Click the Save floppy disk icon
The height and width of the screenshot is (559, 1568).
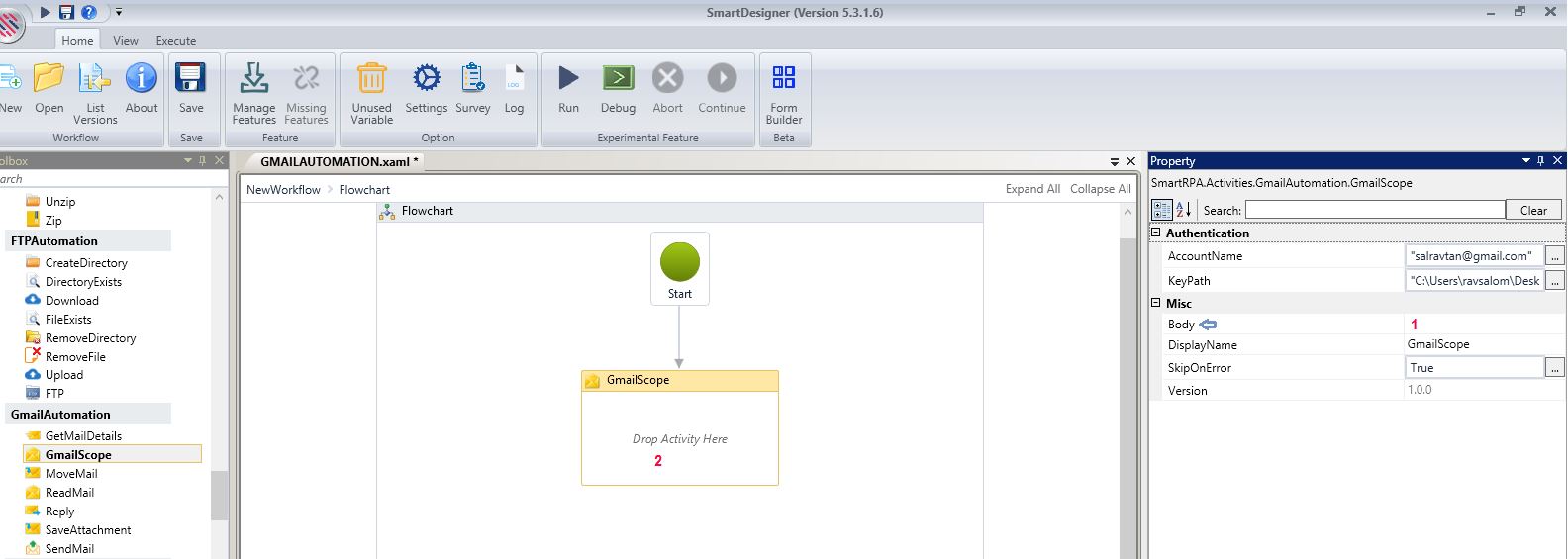(x=190, y=78)
